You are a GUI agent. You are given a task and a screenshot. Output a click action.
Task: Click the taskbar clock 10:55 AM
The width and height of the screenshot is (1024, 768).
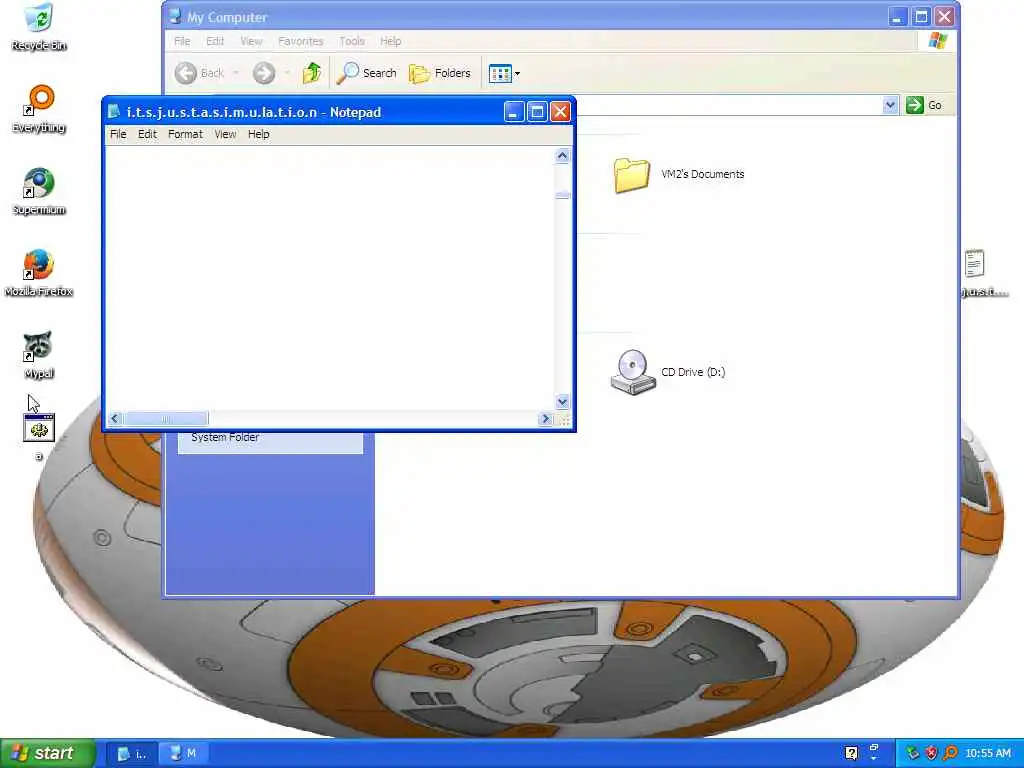click(x=988, y=754)
